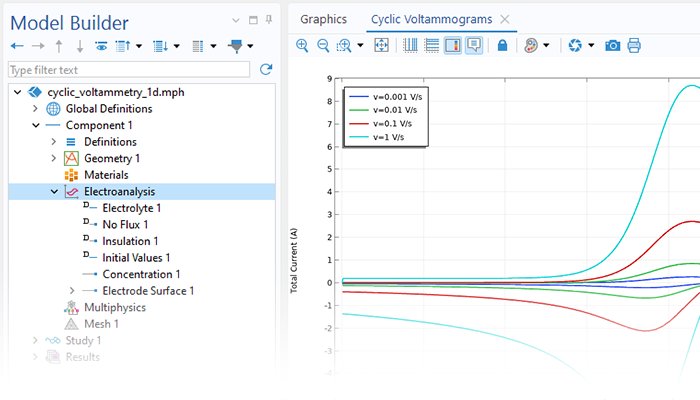
Task: Move node up arrow in Model Builder
Action: [x=59, y=46]
